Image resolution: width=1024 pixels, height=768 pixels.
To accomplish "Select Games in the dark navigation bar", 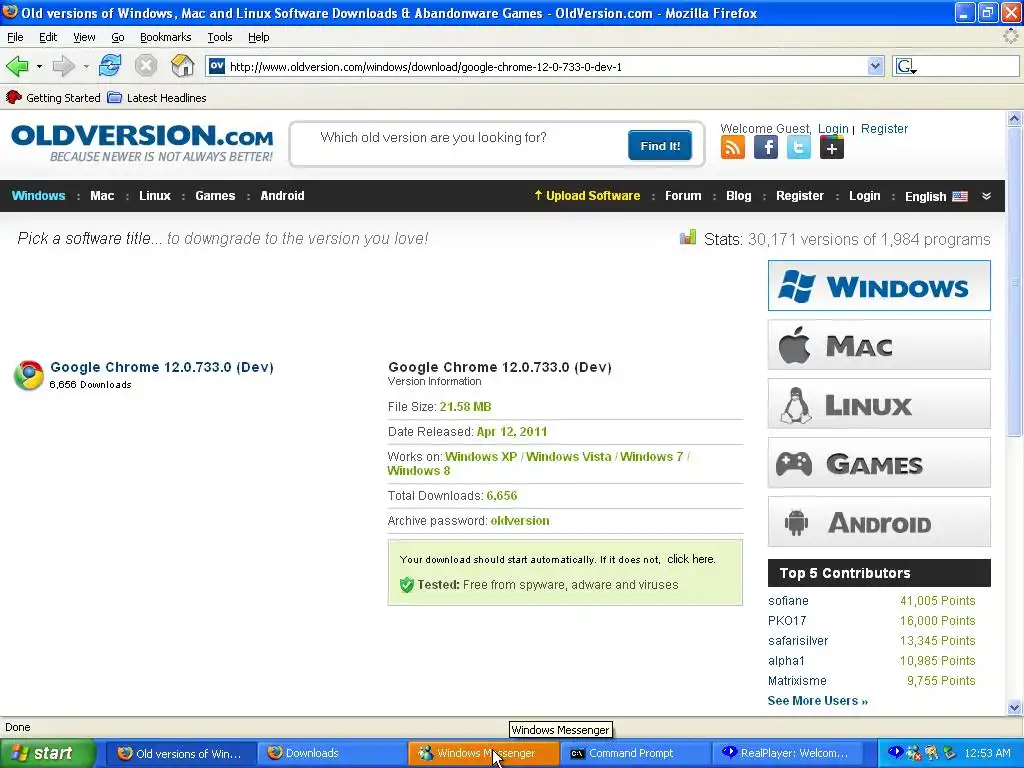I will [215, 196].
